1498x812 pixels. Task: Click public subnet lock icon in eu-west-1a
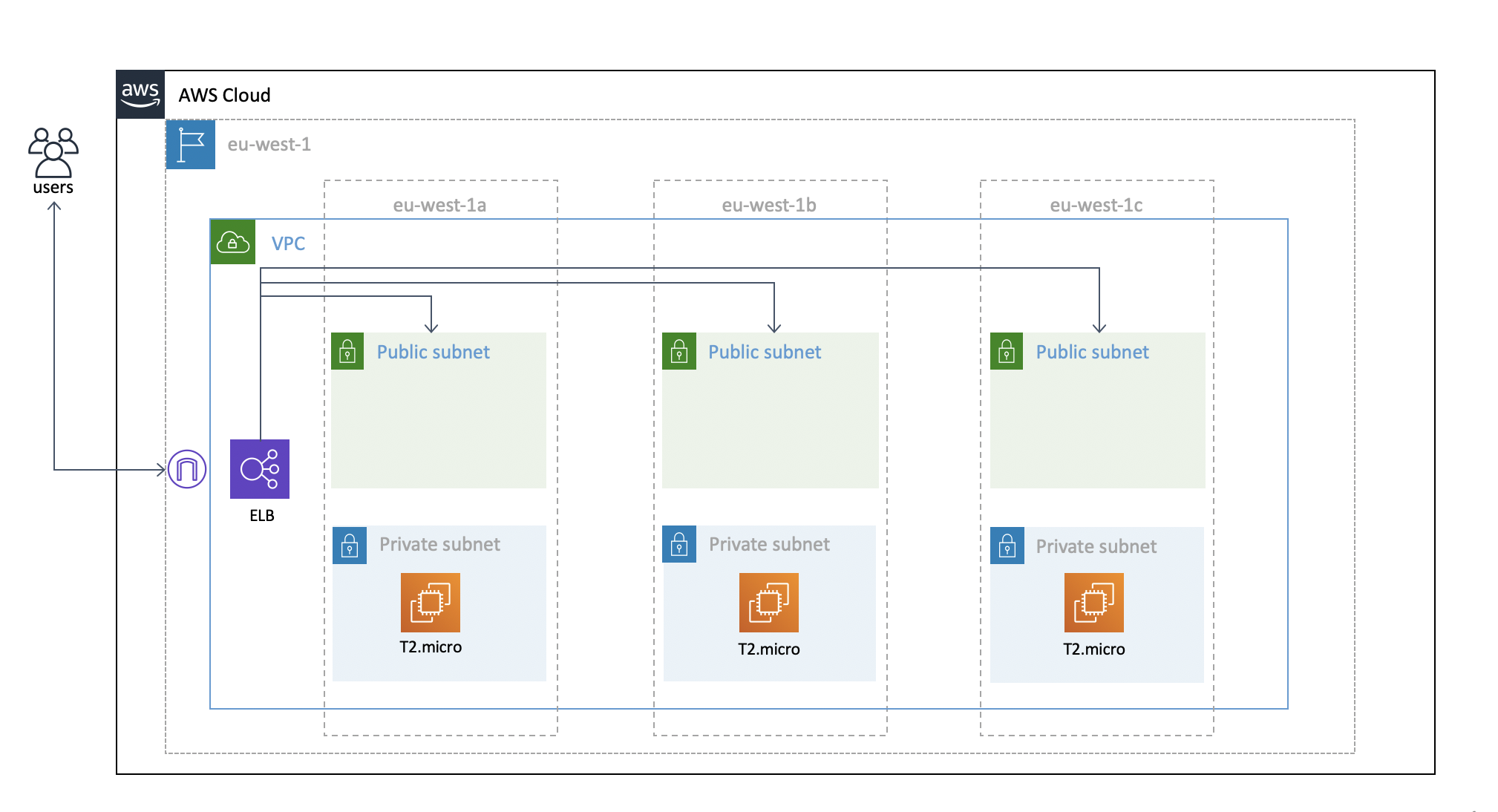[347, 351]
